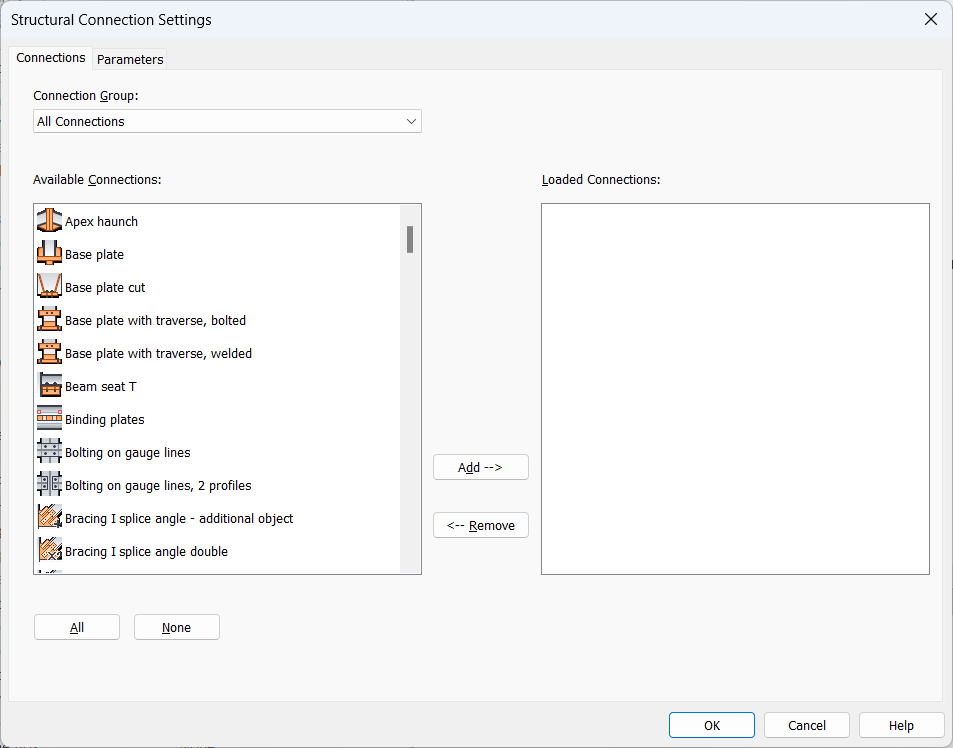Click the Add button to load connection

click(480, 467)
